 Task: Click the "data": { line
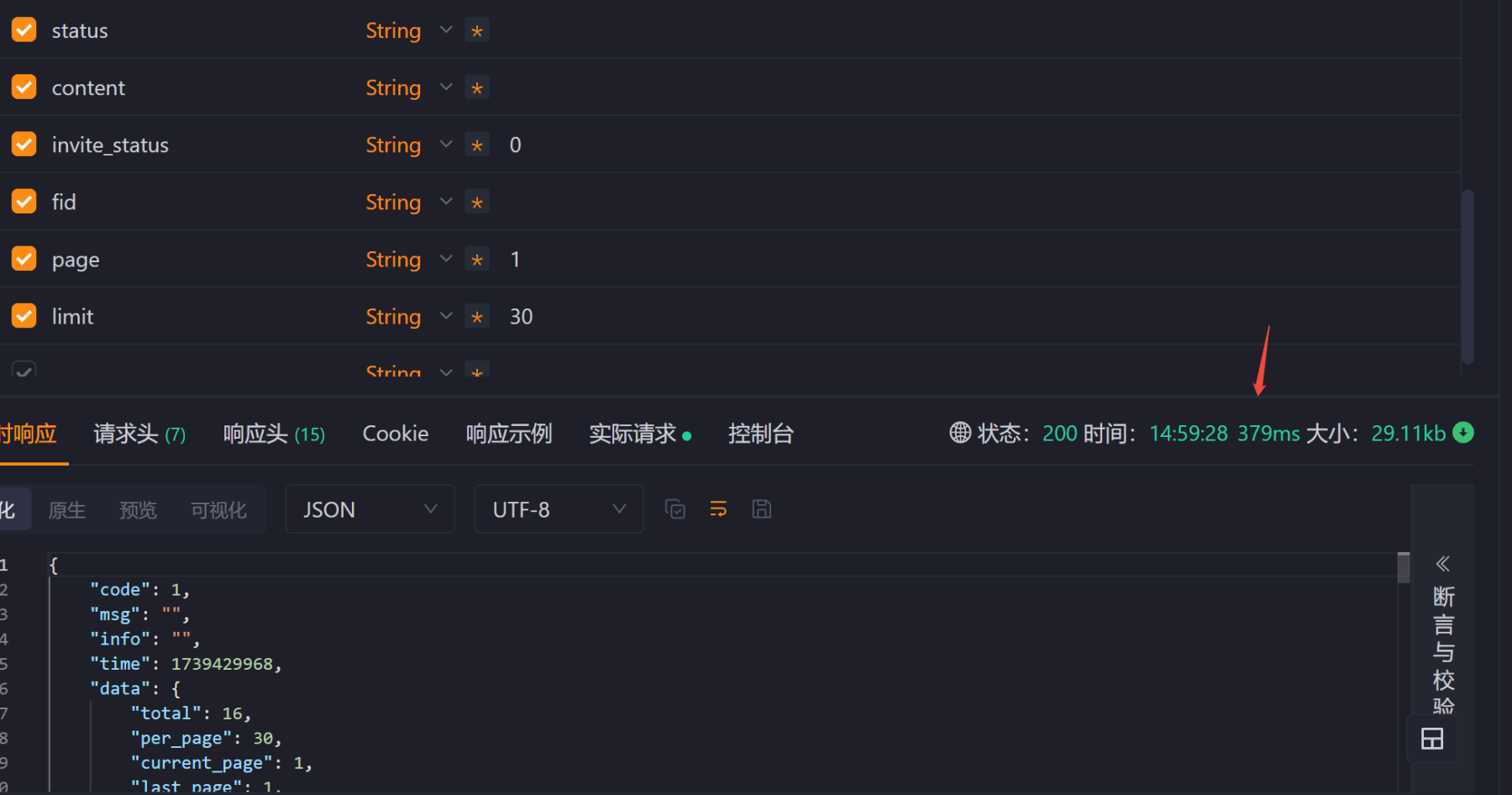point(135,689)
